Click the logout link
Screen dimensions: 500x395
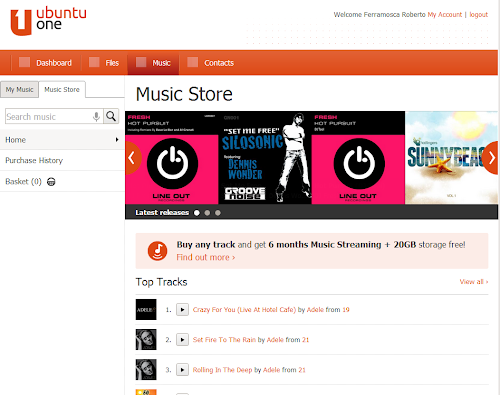479,15
